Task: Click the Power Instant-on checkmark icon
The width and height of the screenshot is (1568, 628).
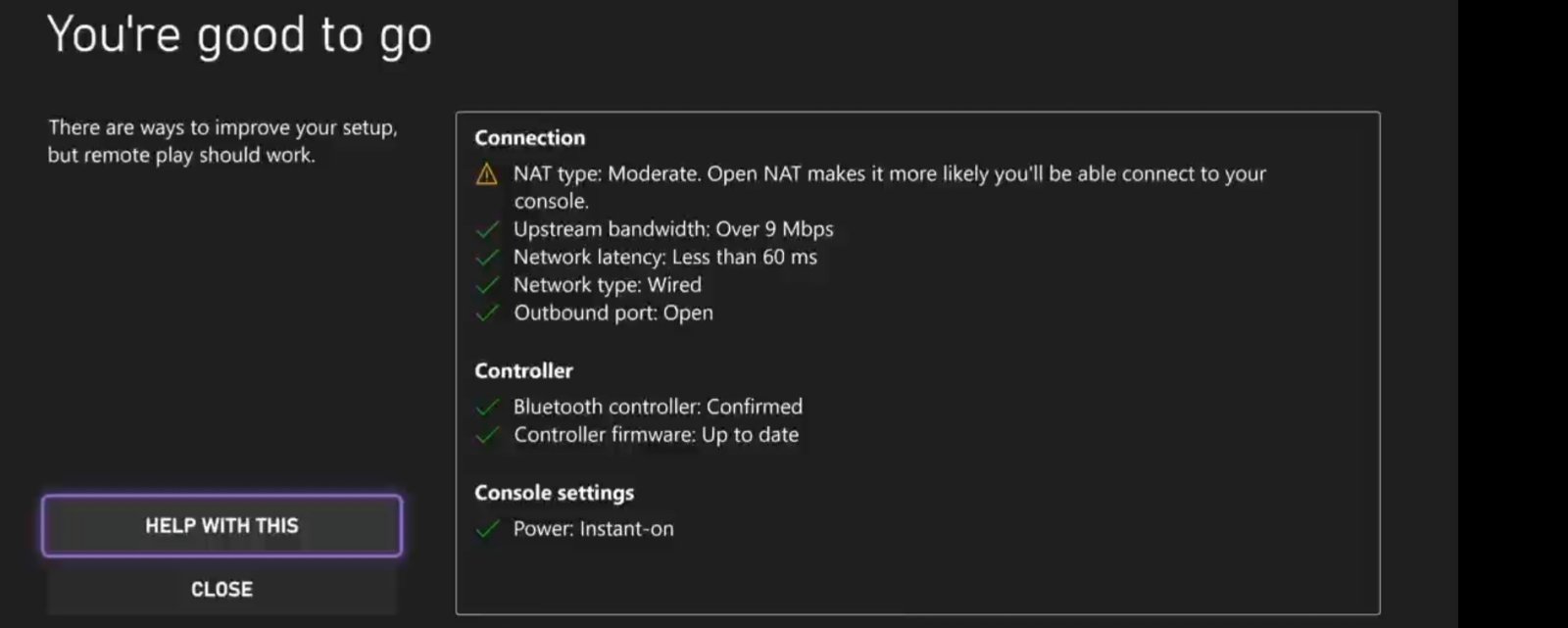Action: click(x=487, y=529)
